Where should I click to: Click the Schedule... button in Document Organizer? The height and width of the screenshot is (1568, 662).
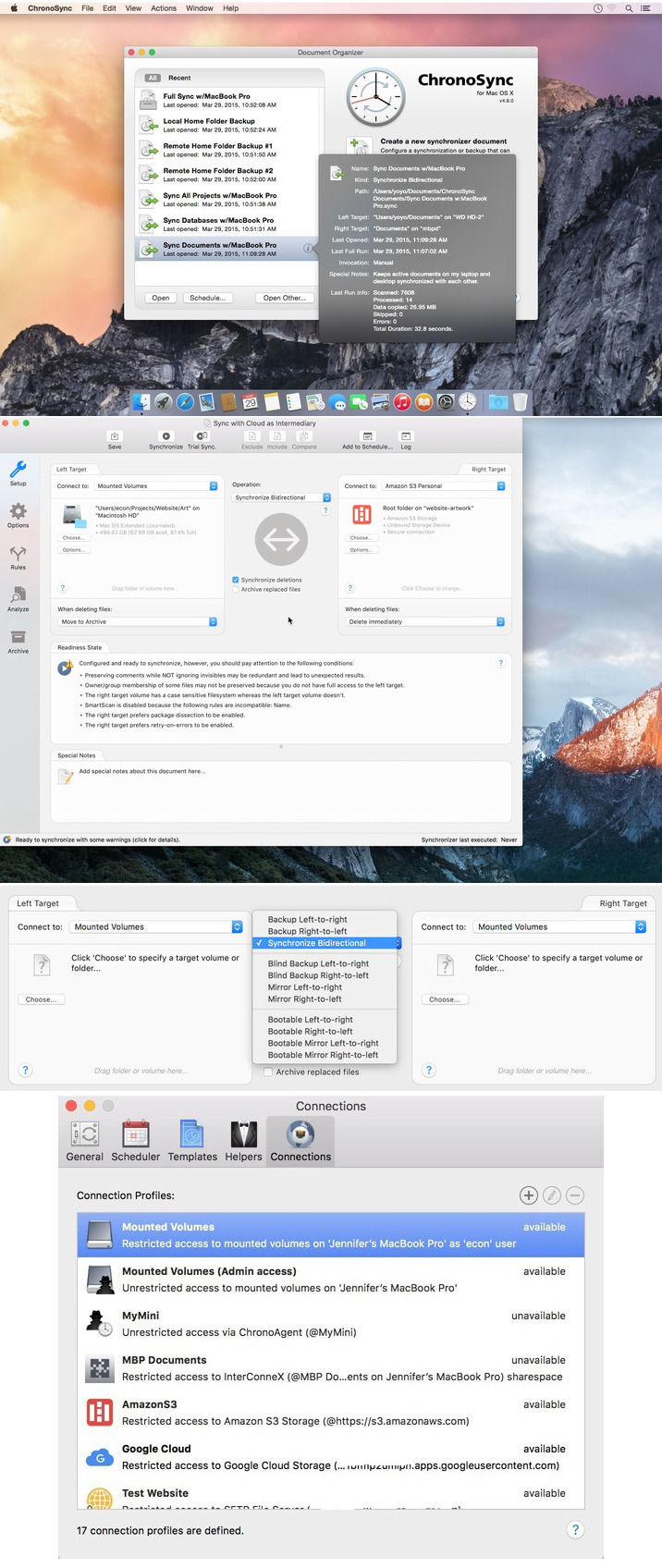pyautogui.click(x=207, y=298)
